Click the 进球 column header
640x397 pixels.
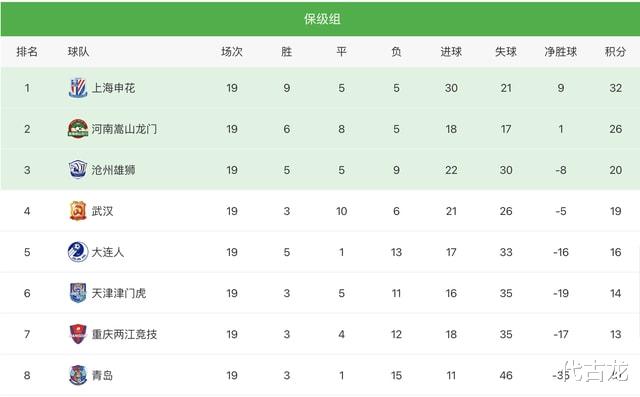451,52
